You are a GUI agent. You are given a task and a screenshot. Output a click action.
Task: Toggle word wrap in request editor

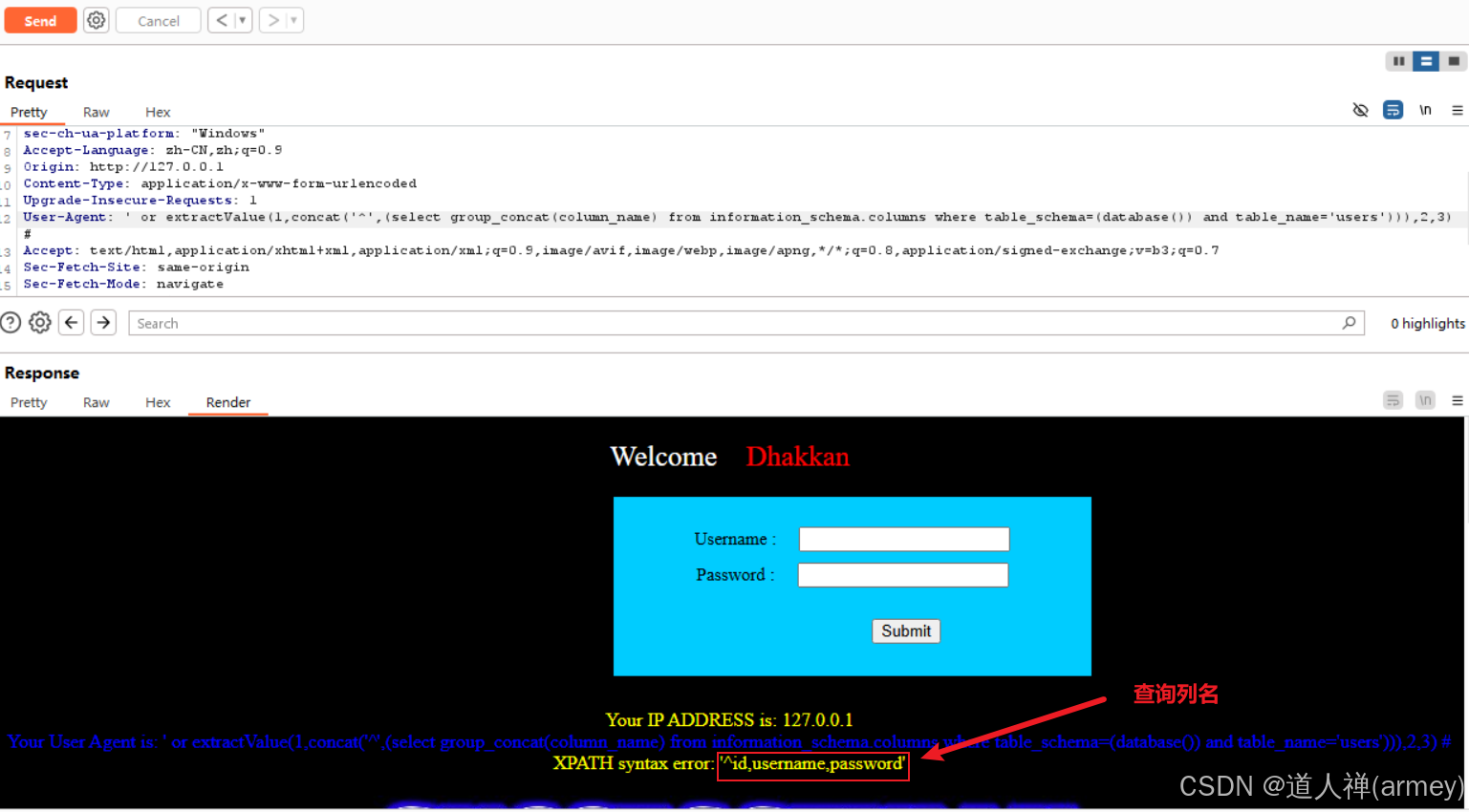[1393, 110]
